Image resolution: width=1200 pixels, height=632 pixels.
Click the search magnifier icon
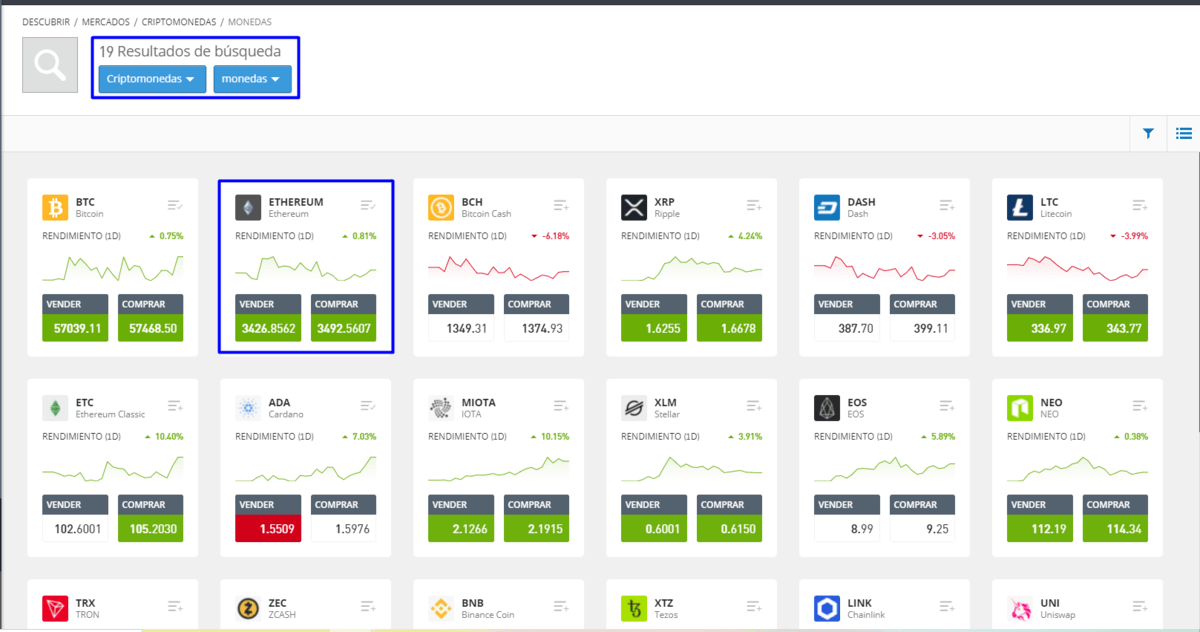(49, 65)
